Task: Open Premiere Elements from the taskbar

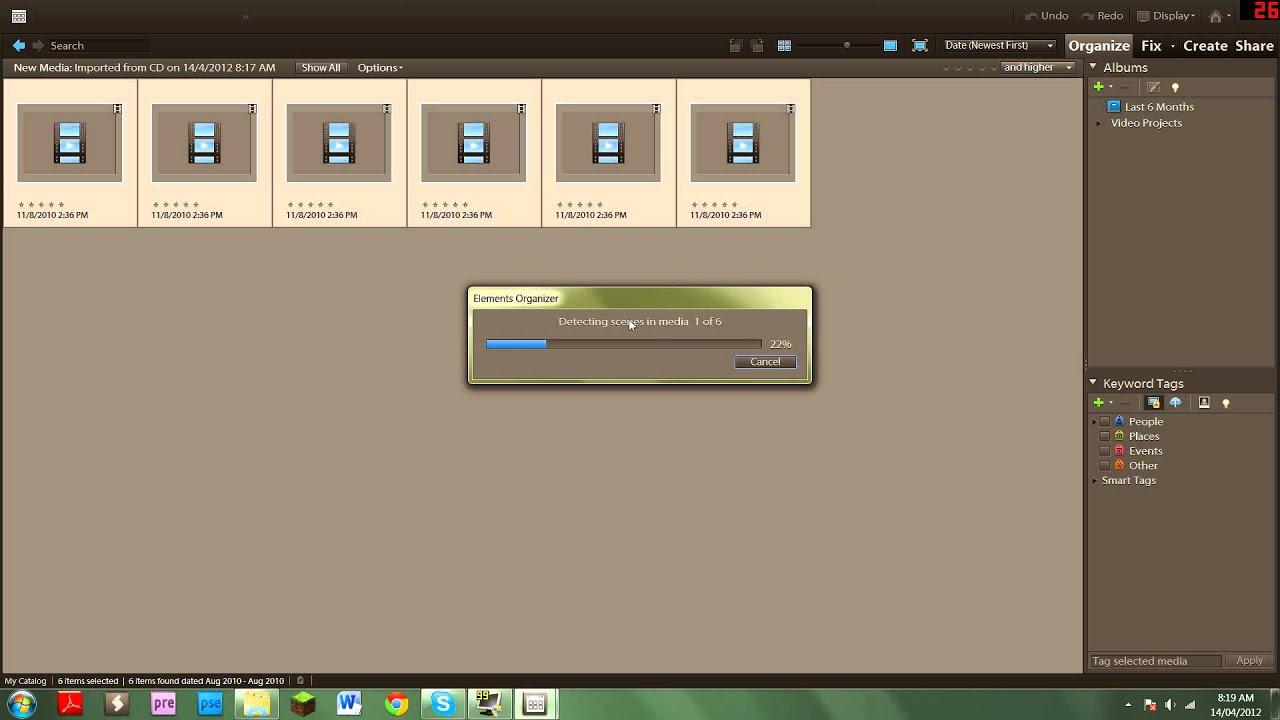Action: [x=163, y=704]
